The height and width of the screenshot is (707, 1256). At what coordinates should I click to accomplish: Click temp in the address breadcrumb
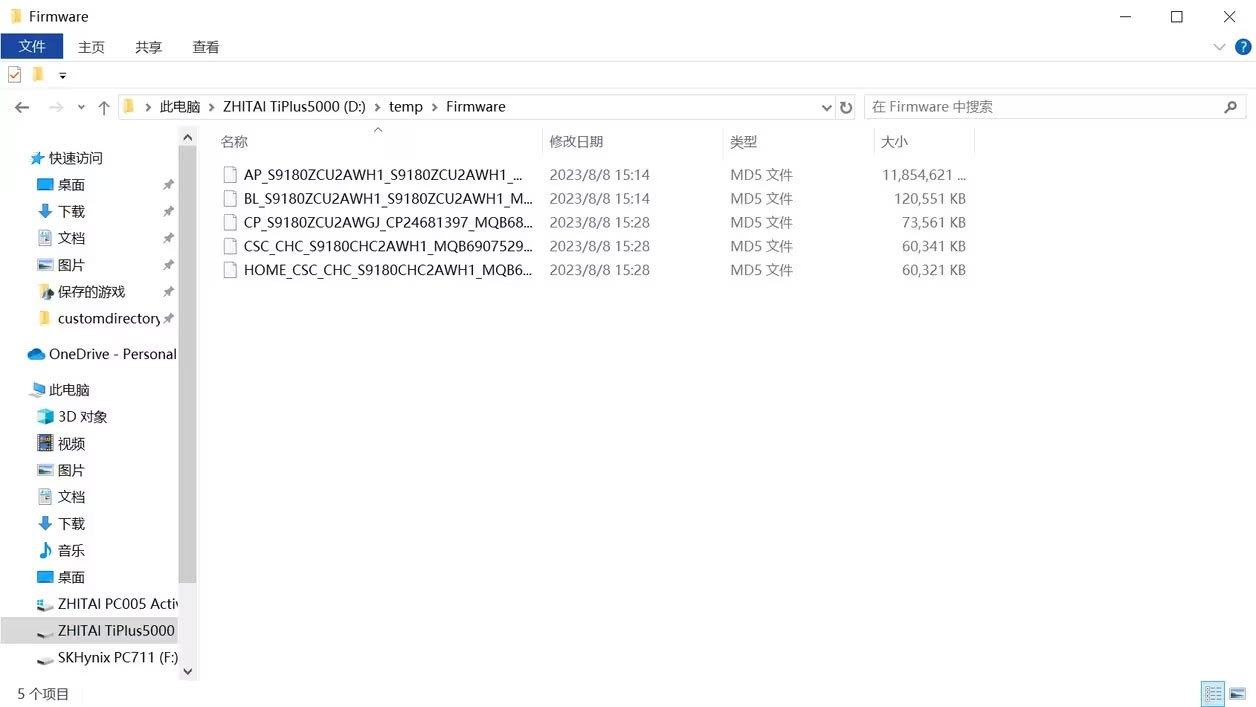pyautogui.click(x=406, y=107)
